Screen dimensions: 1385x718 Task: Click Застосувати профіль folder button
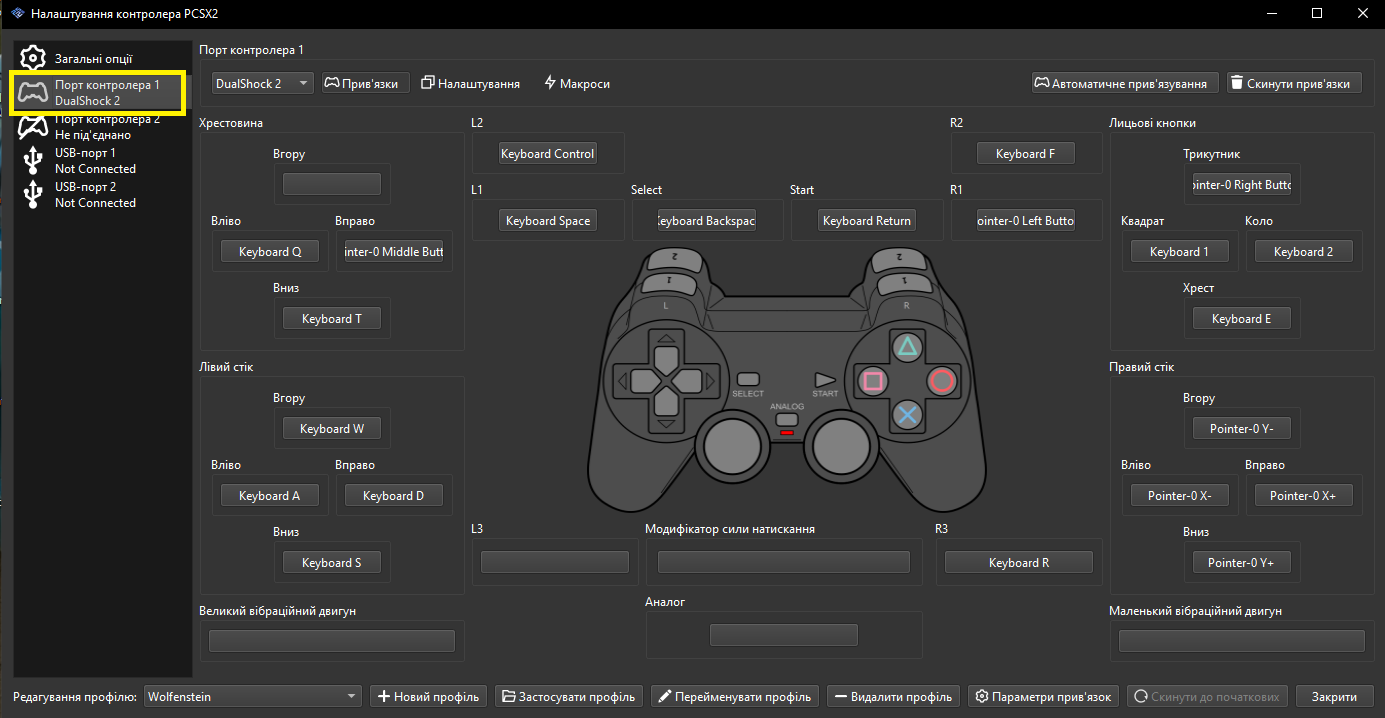[569, 696]
